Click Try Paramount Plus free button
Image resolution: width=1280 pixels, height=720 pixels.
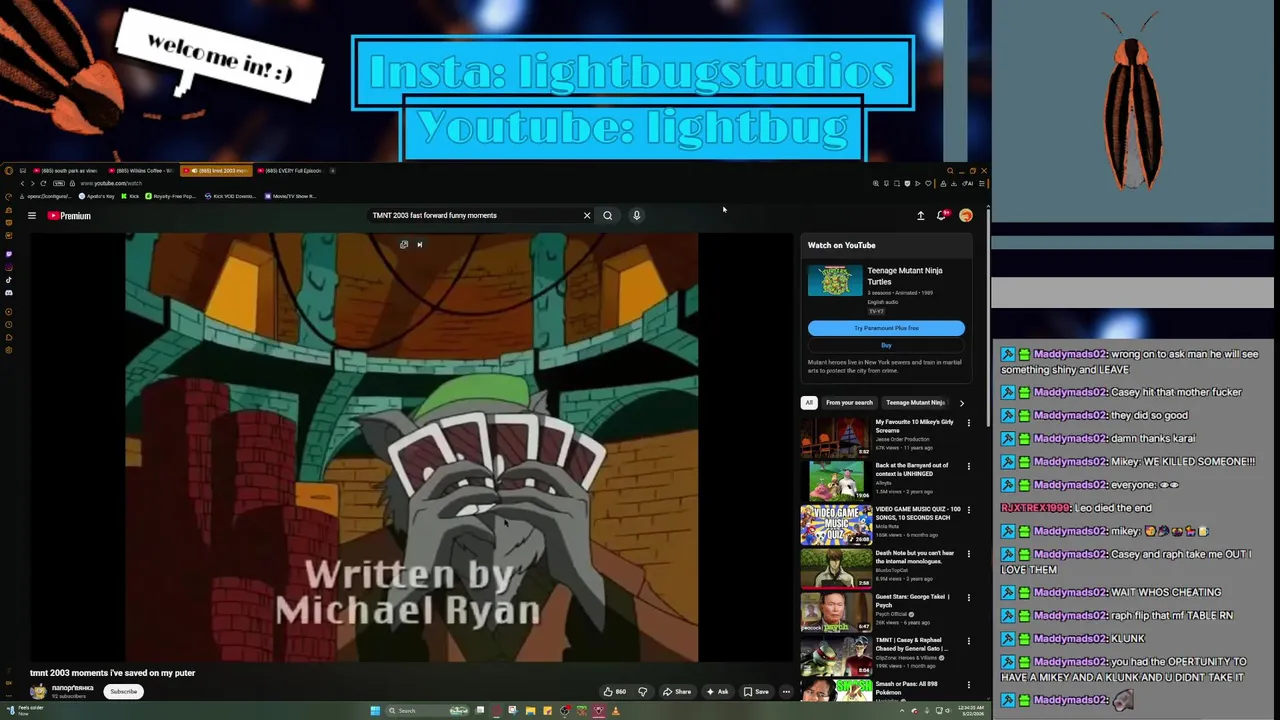coord(886,328)
